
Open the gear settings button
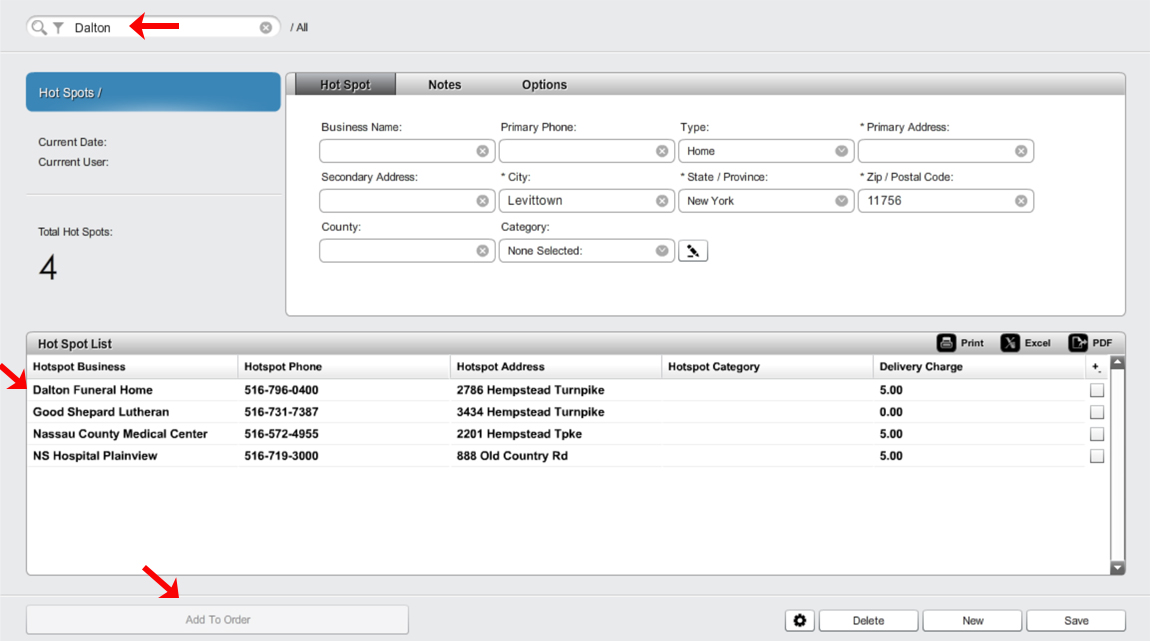point(800,620)
